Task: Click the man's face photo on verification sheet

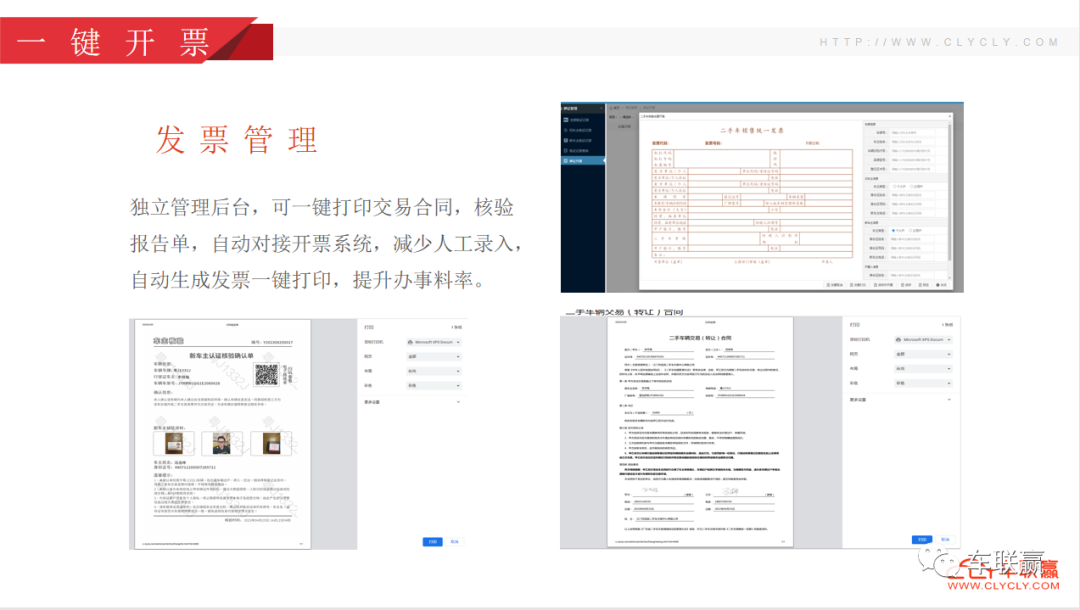Action: coord(222,443)
